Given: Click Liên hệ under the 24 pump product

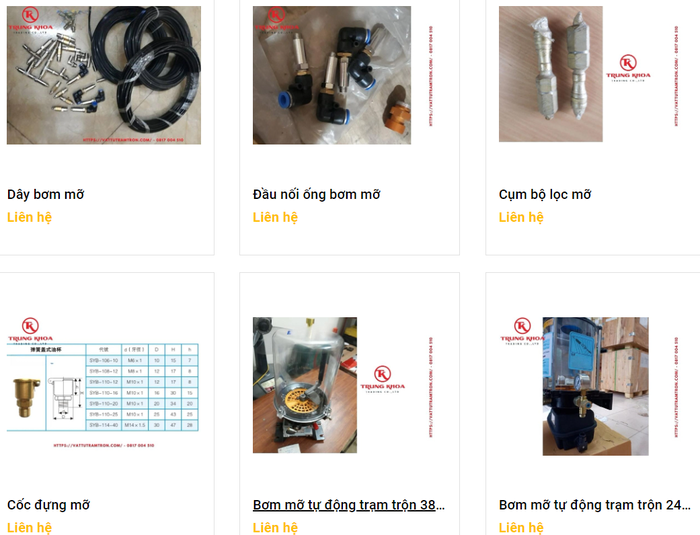Looking at the screenshot, I should (521, 527).
